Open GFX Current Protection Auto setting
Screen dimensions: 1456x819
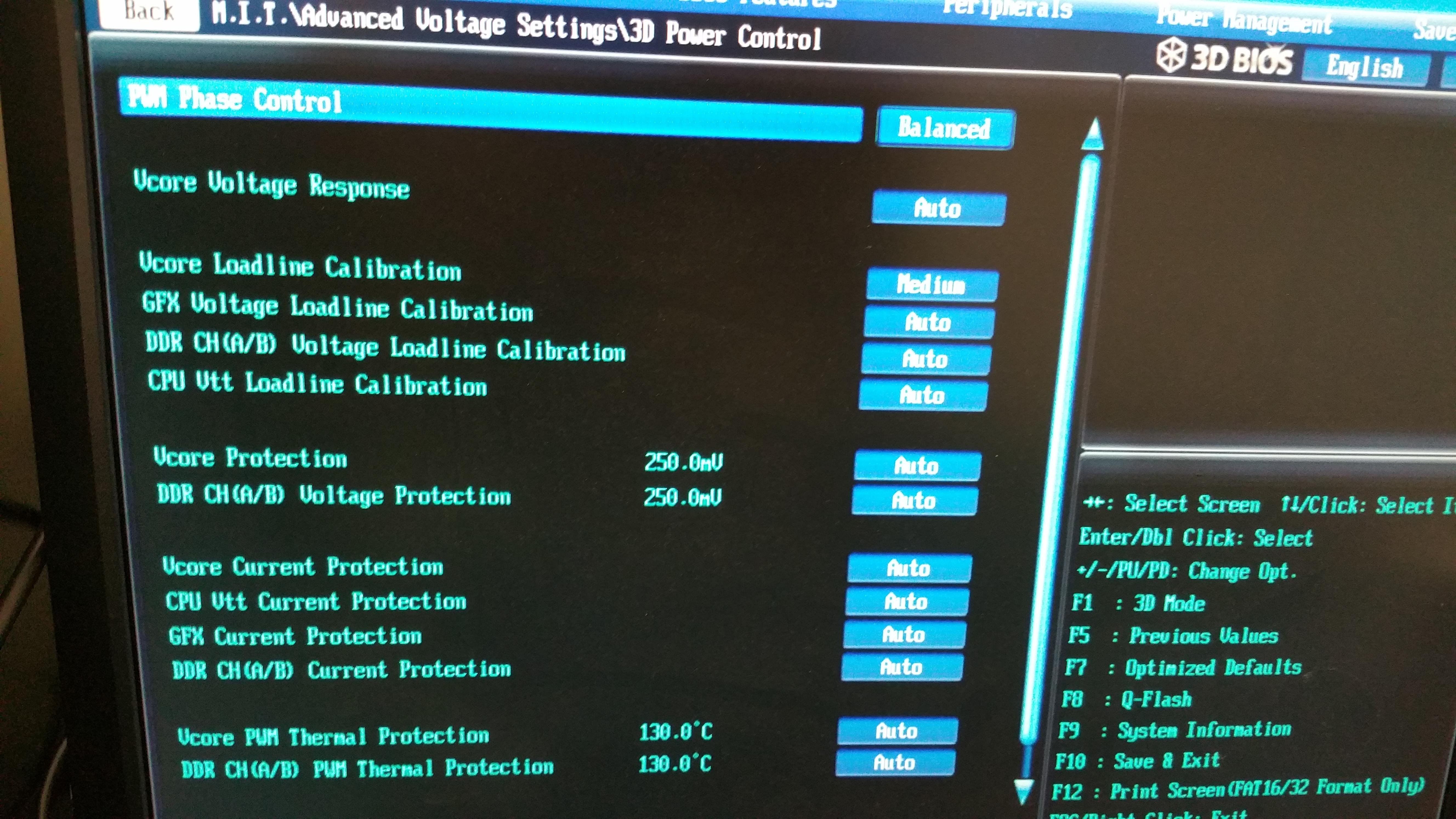[904, 635]
